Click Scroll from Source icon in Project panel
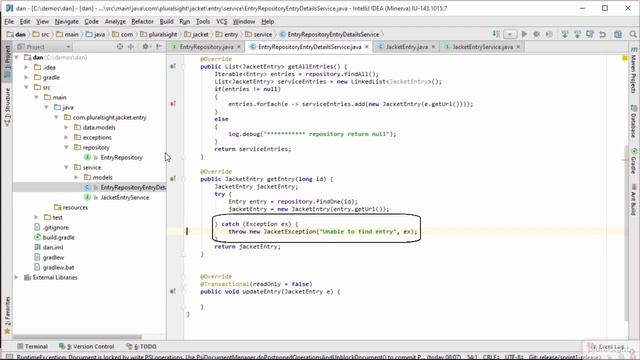Viewport: 640px width, 360px height. coord(120,47)
